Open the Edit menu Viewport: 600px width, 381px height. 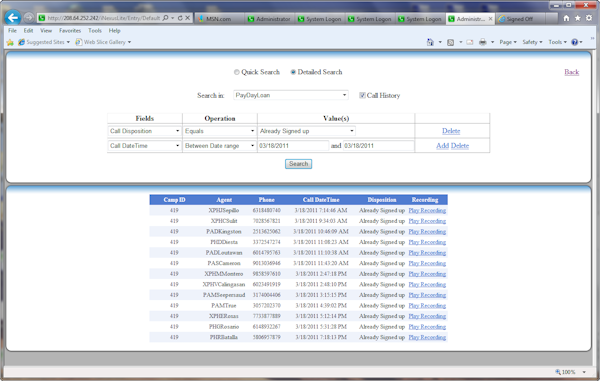[28, 31]
